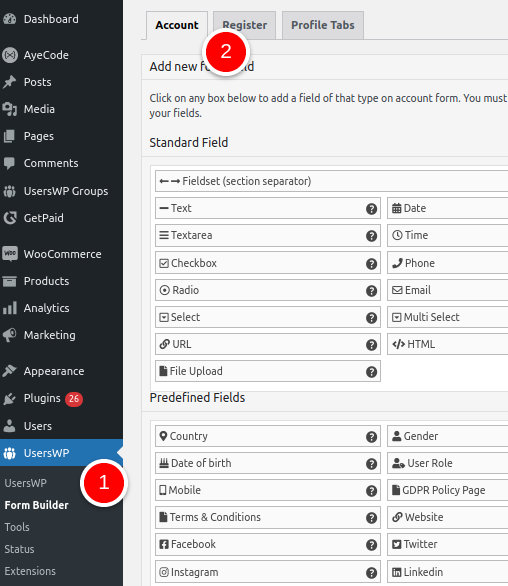Screen dimensions: 508x586
Task: Add the User Role predefined field
Action: 447,463
